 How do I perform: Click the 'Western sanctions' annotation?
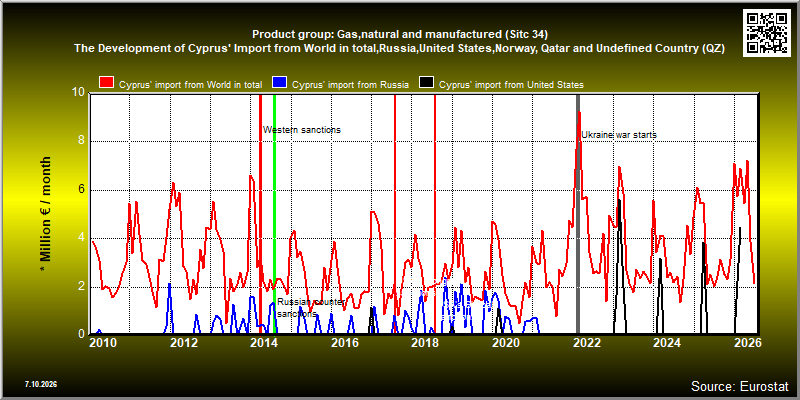tap(302, 130)
